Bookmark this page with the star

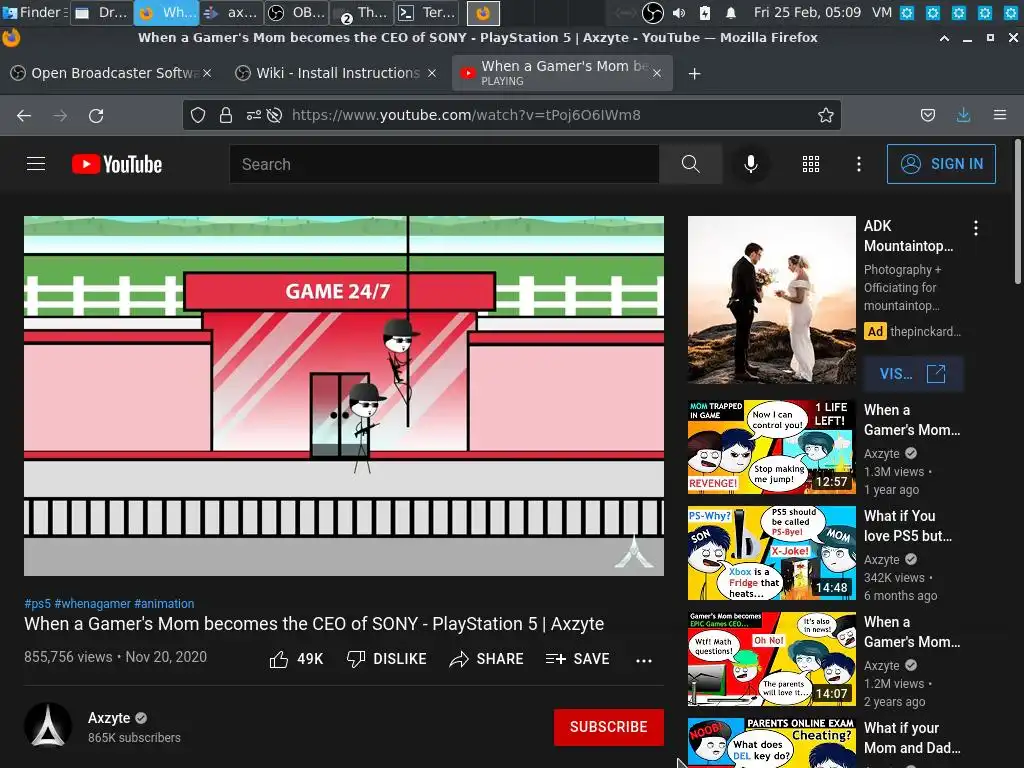tap(825, 116)
